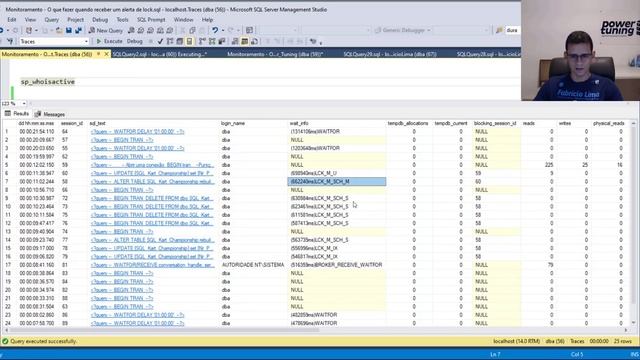Select the AUTORIDADE NT\SISTEMA login cell

point(253,265)
